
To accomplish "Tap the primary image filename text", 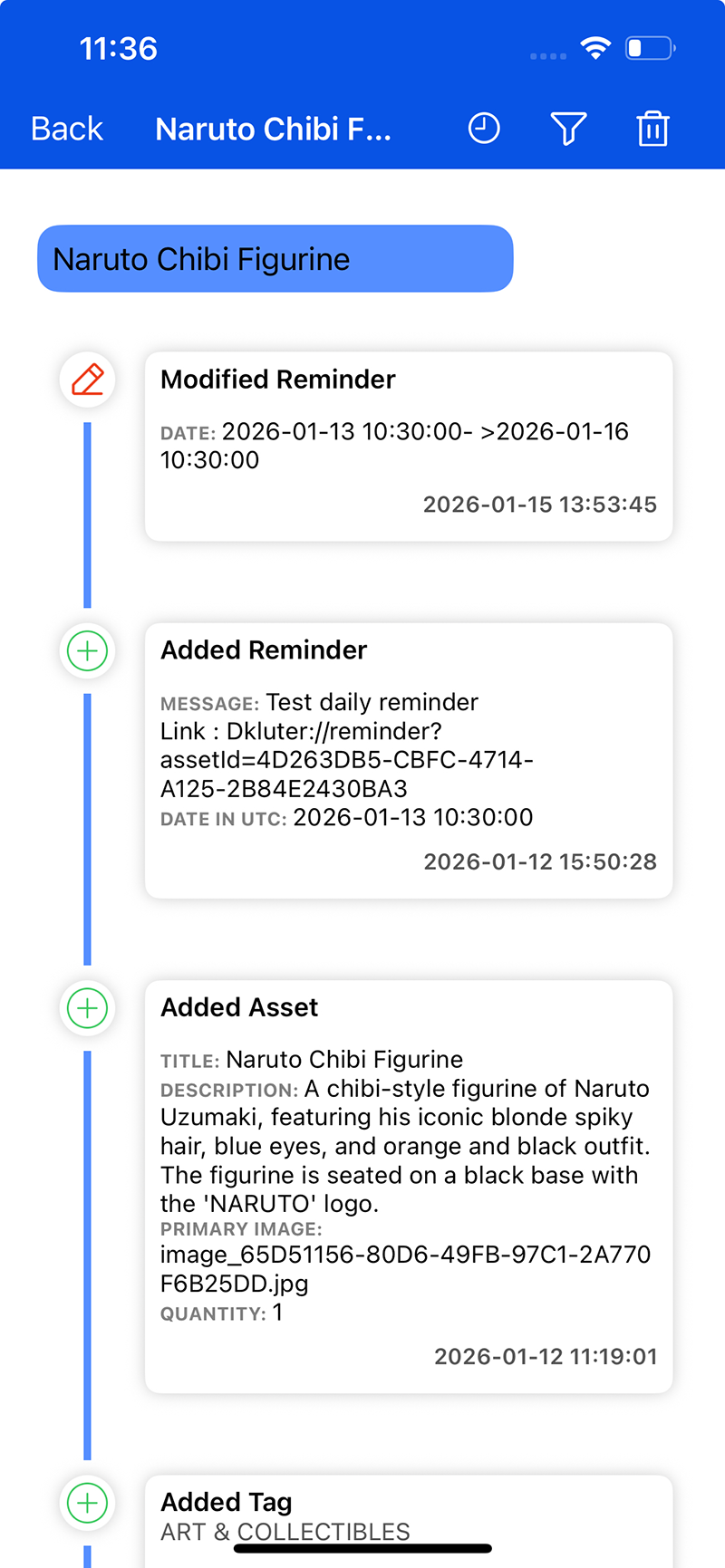I will pos(405,1268).
